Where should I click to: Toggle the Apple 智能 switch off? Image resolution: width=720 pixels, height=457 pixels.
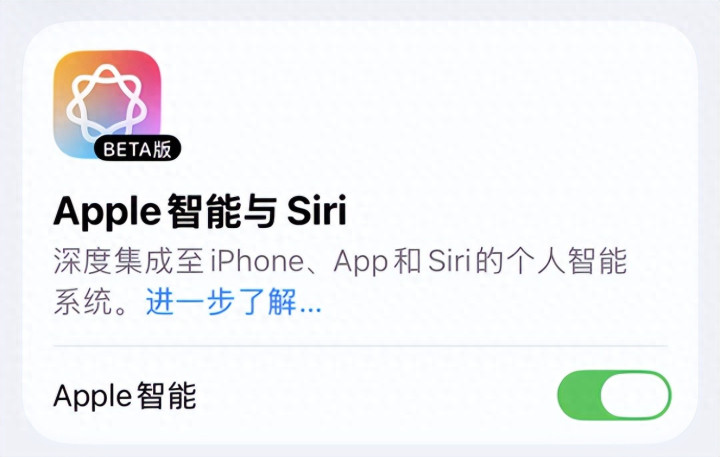[614, 395]
